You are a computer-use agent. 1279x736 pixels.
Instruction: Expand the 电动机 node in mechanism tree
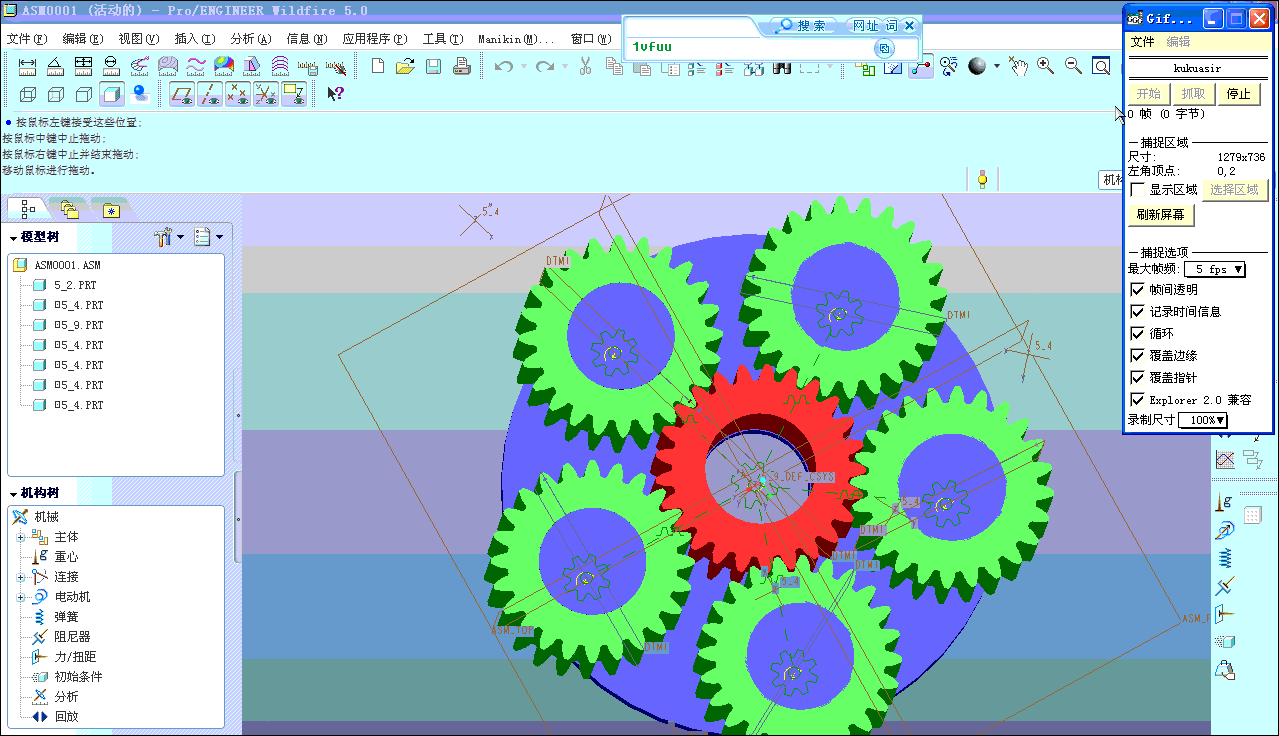(x=19, y=597)
